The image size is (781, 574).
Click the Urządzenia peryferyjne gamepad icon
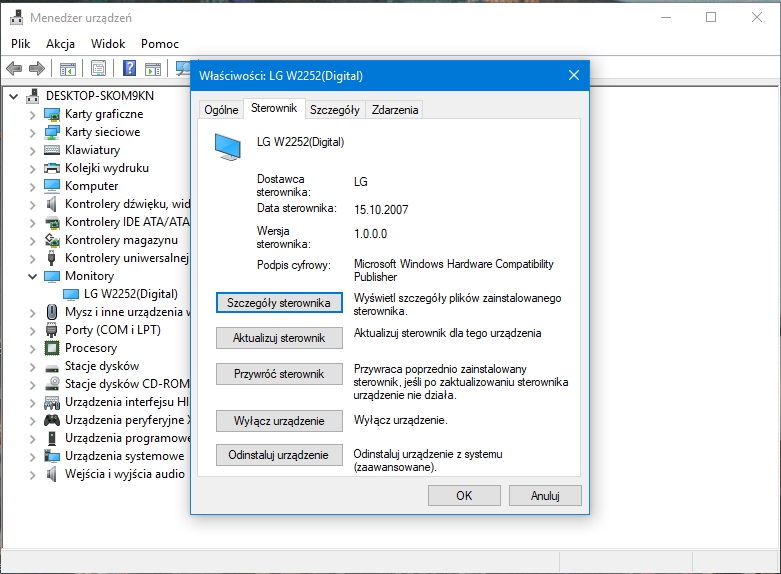click(x=52, y=420)
